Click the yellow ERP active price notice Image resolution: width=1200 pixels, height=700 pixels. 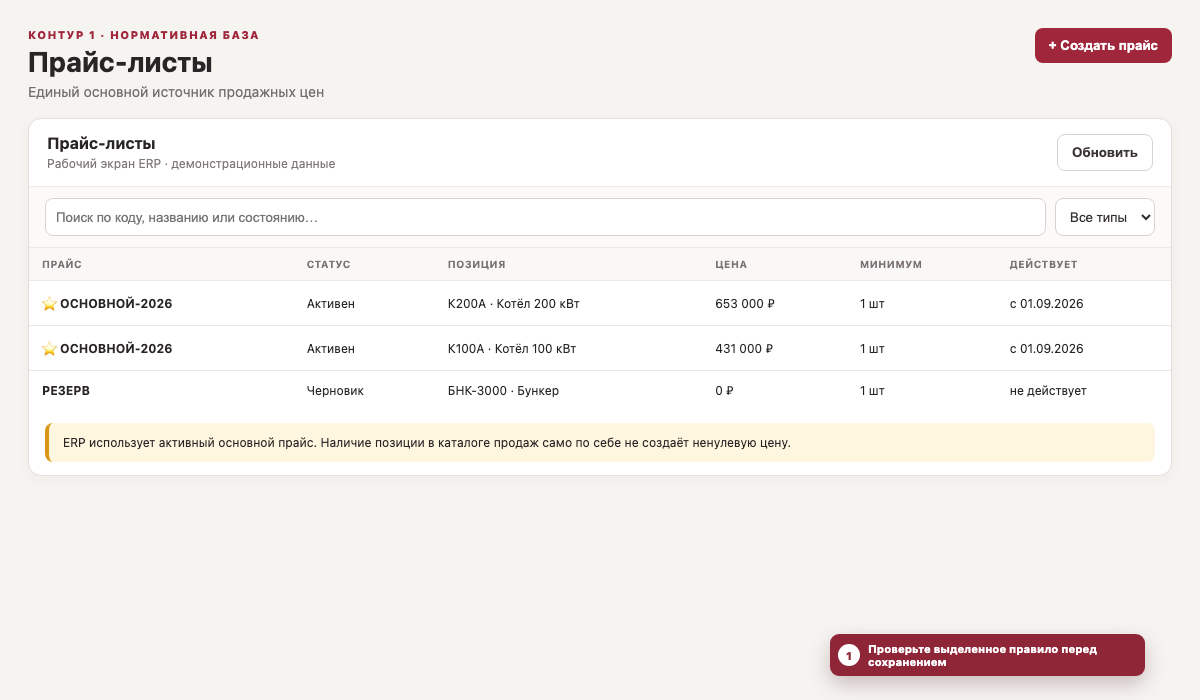click(600, 442)
